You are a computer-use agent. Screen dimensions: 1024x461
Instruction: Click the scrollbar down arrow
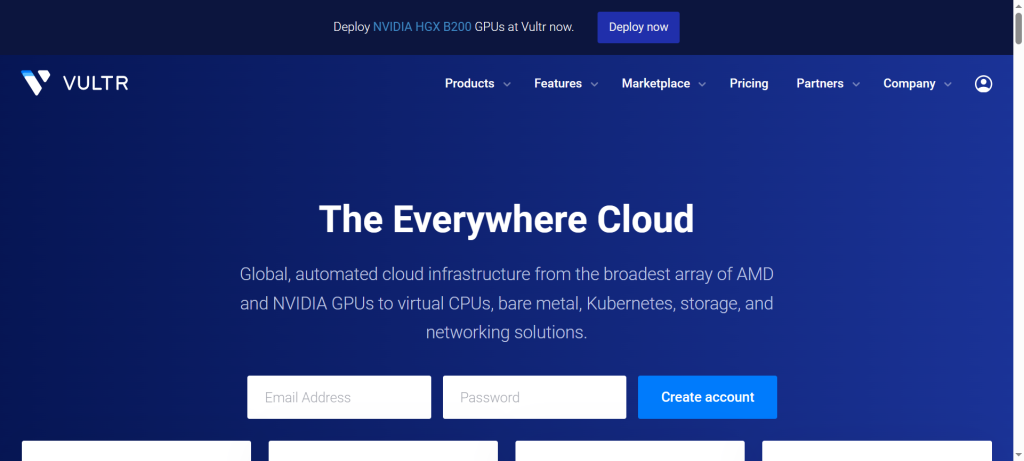point(1018,455)
